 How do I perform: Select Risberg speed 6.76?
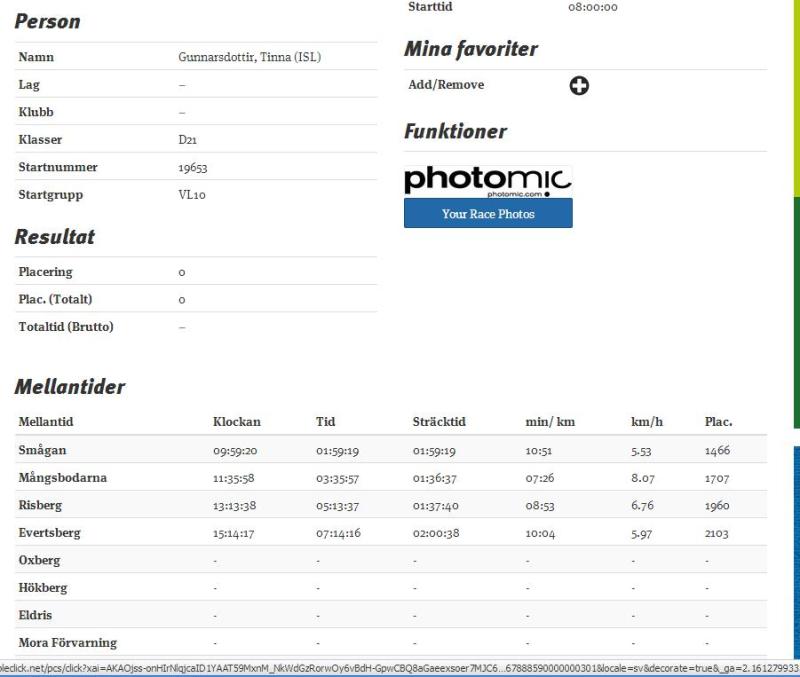(642, 506)
